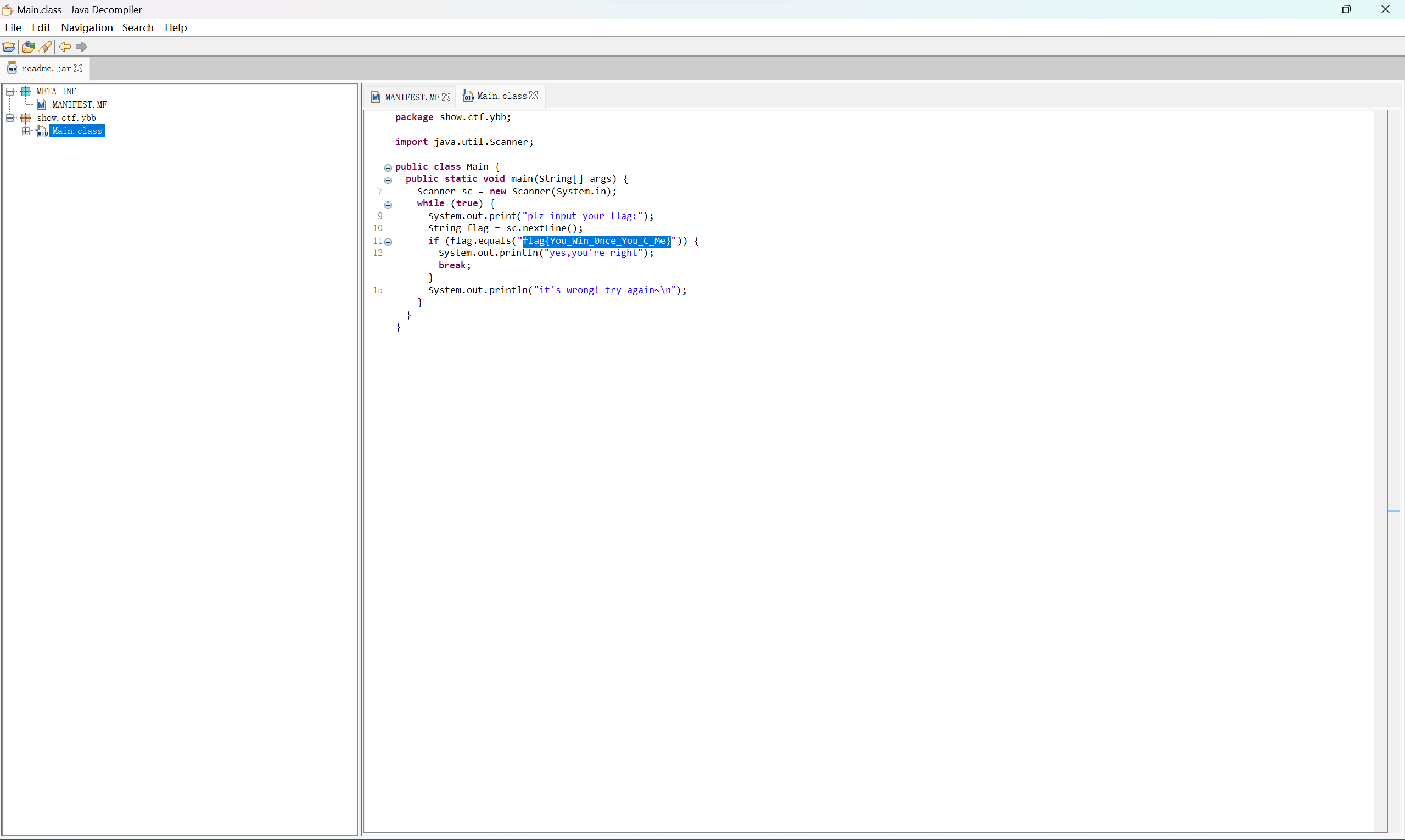Click the 'break;' statement
Screen dimensions: 1405x840
tap(455, 266)
